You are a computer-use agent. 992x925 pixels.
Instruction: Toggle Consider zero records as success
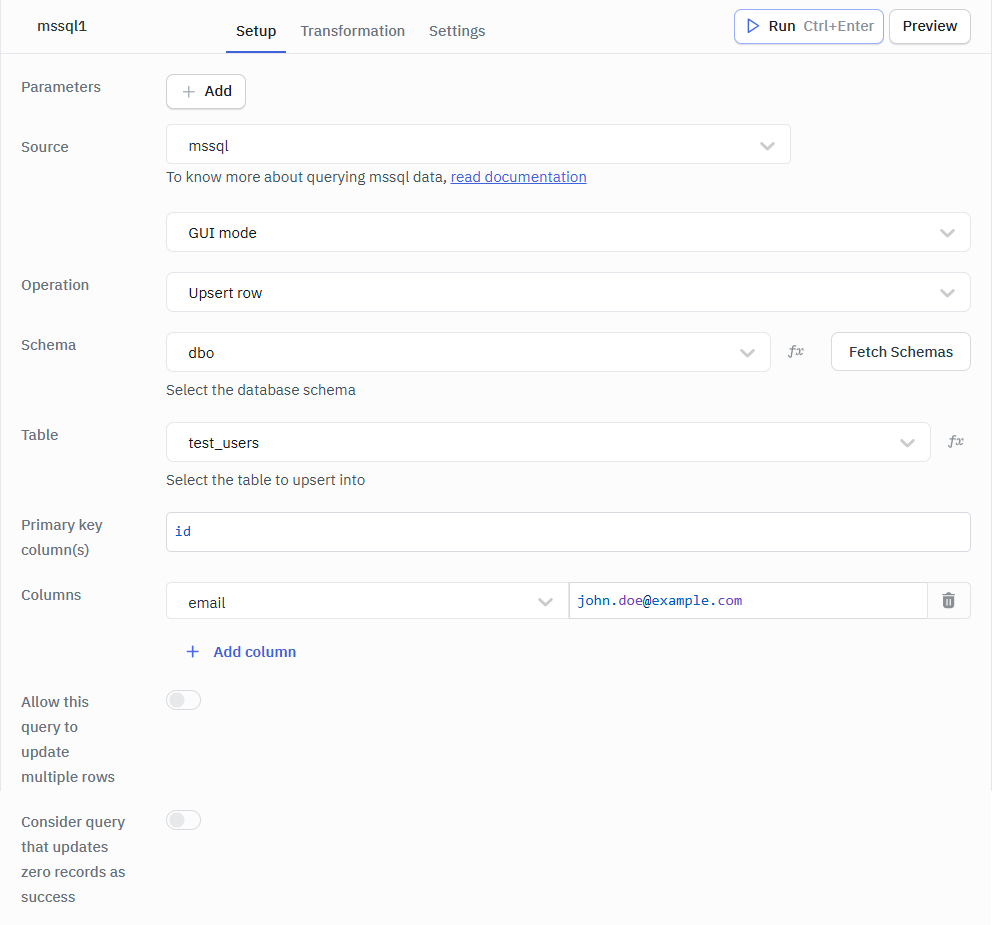[183, 820]
